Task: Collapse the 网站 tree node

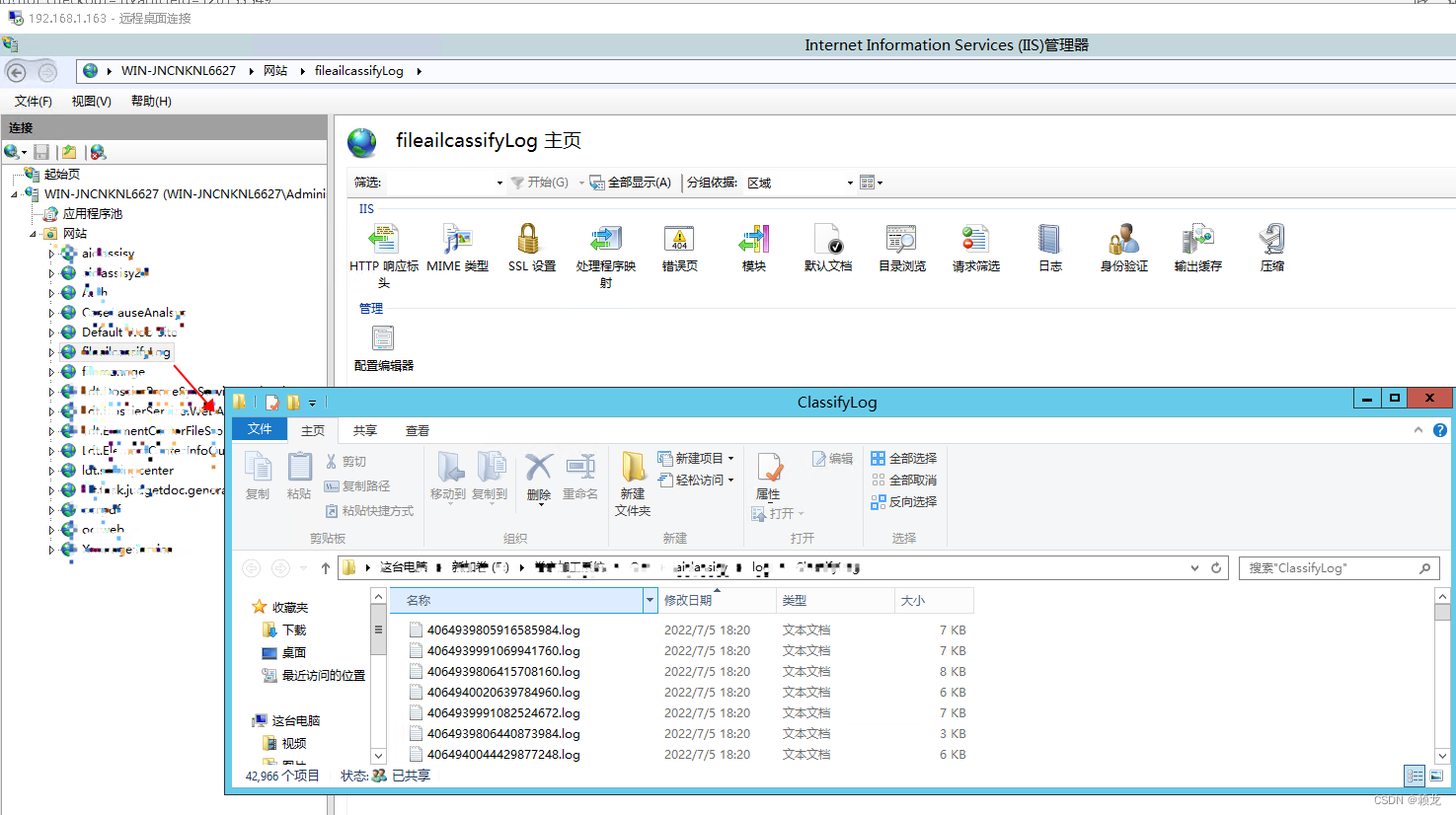Action: [34, 234]
